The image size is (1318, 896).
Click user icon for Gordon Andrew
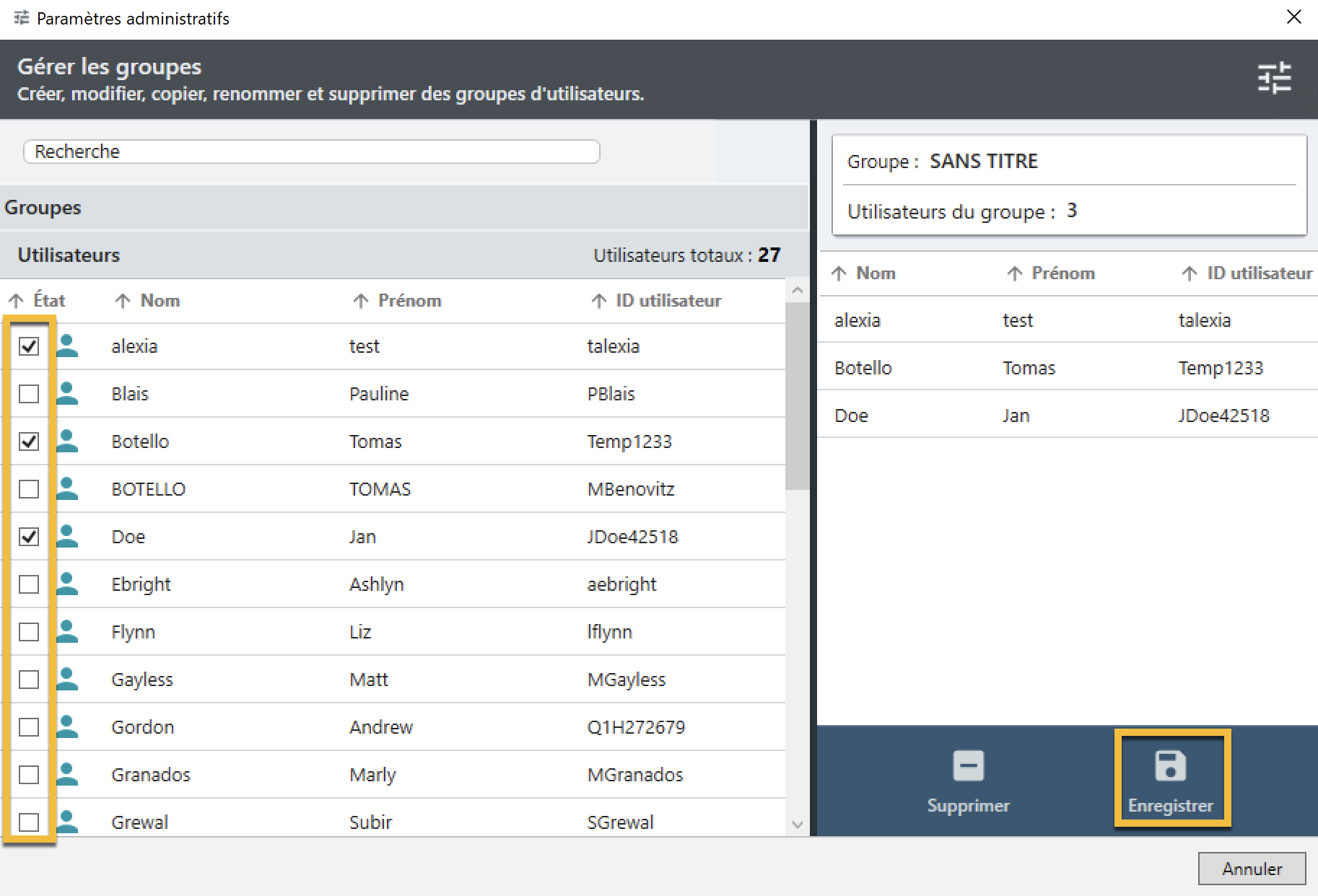(67, 726)
